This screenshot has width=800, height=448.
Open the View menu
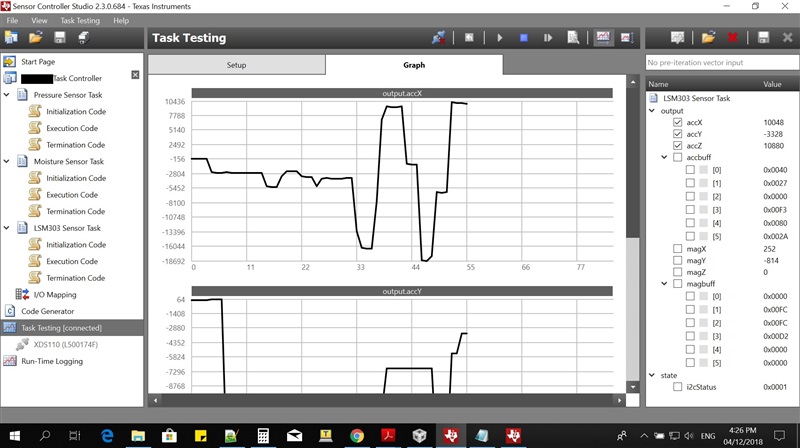coord(39,20)
